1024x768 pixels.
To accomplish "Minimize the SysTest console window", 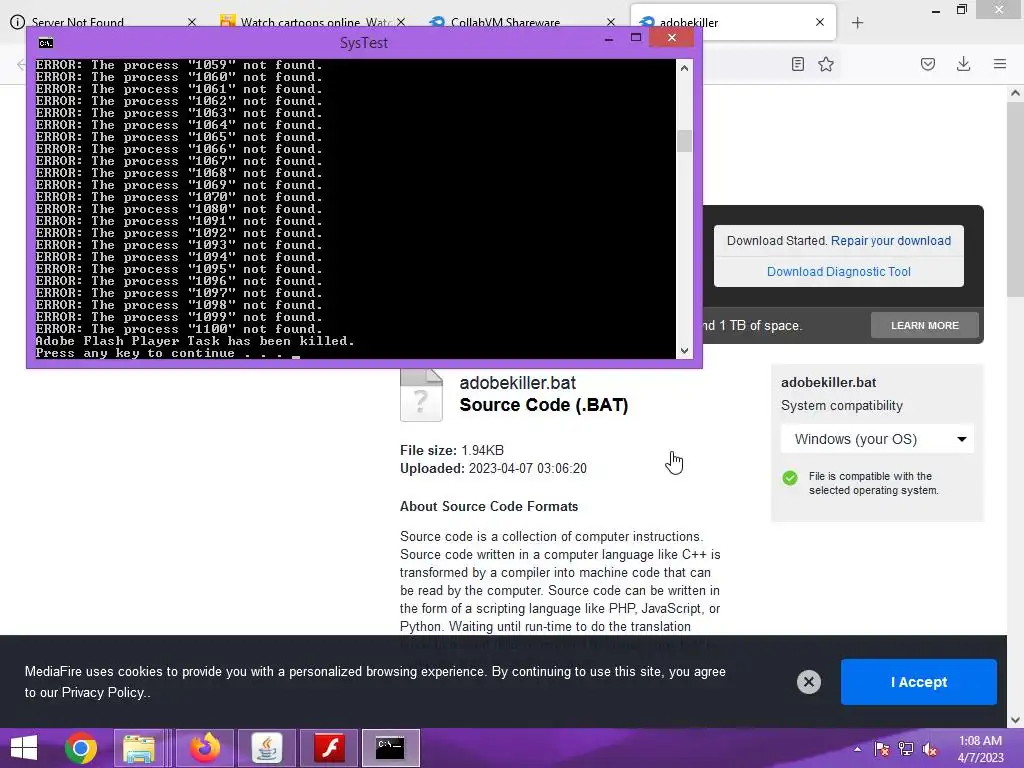I will pyautogui.click(x=609, y=39).
